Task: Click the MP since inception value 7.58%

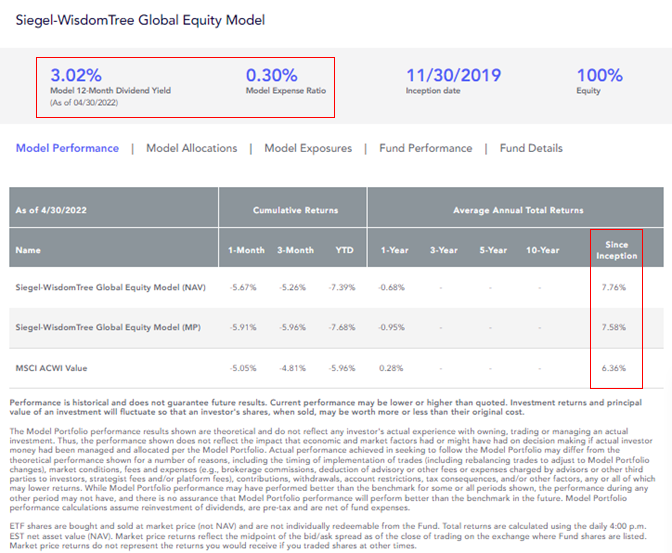Action: [614, 327]
